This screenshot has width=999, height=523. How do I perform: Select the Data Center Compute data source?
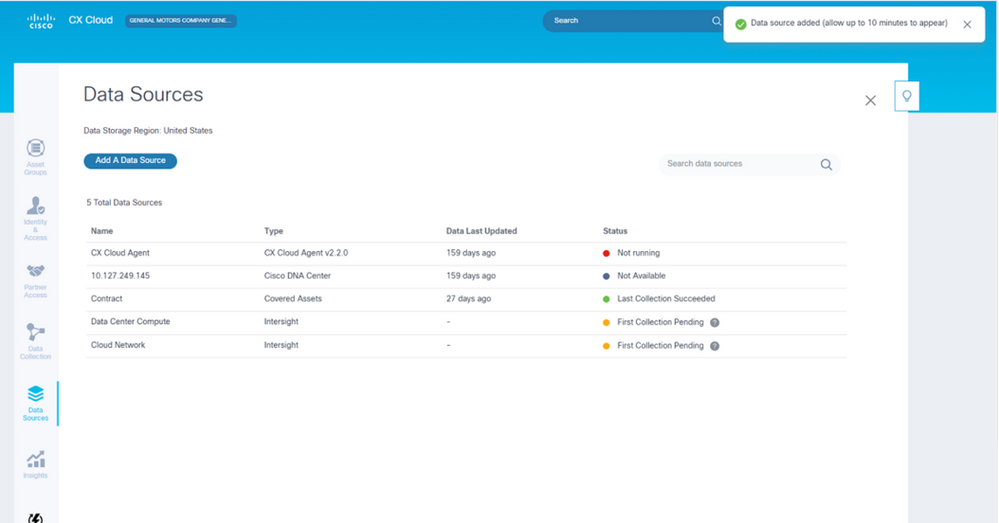[131, 322]
